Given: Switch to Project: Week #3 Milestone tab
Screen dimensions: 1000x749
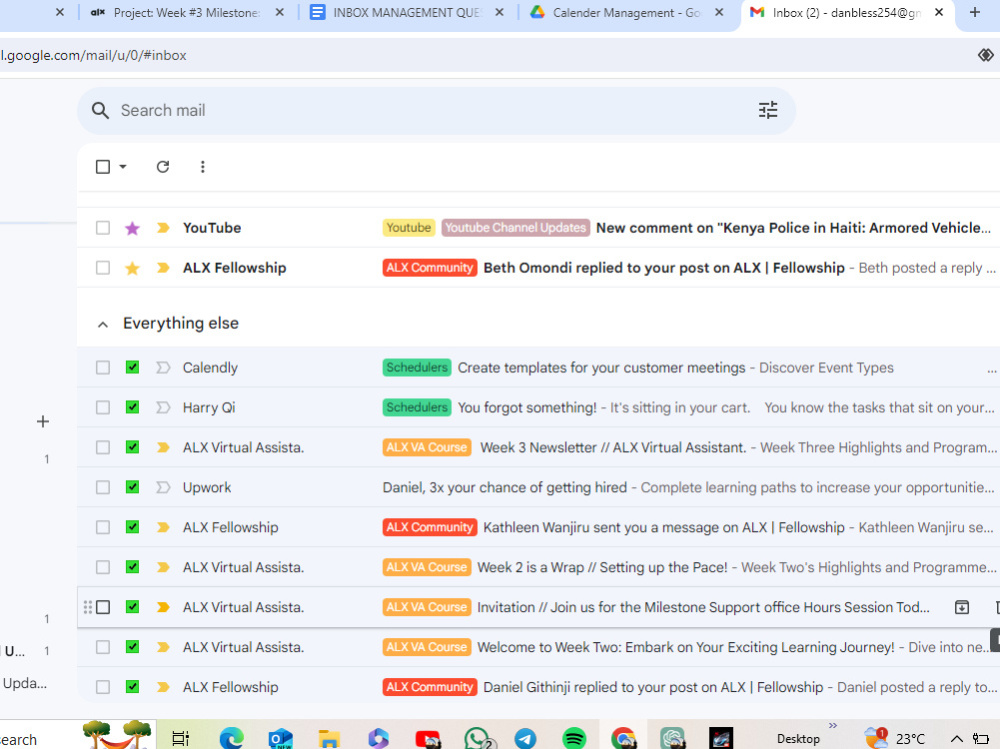Looking at the screenshot, I should pyautogui.click(x=186, y=13).
